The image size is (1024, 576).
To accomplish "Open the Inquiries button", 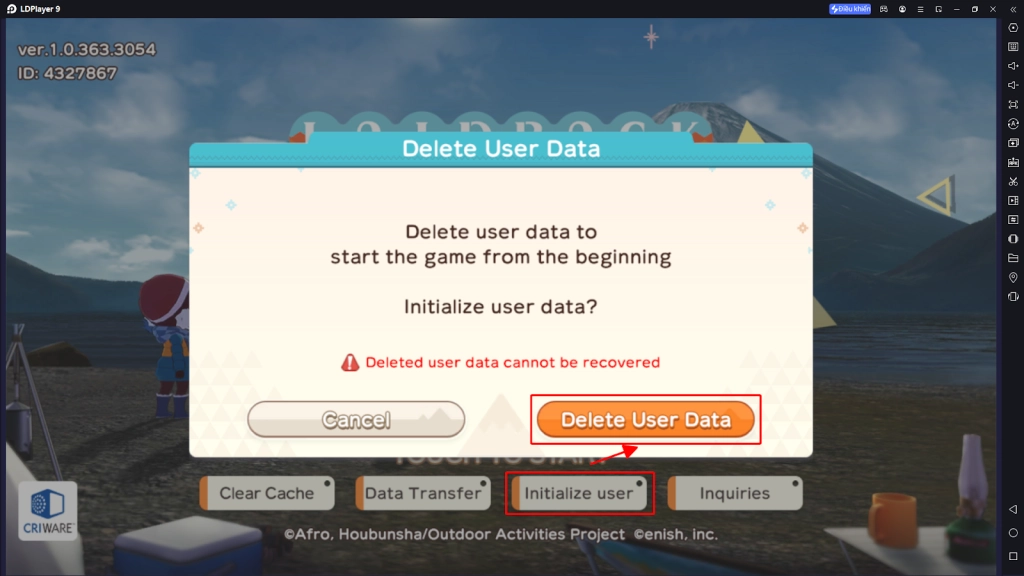I will [735, 493].
